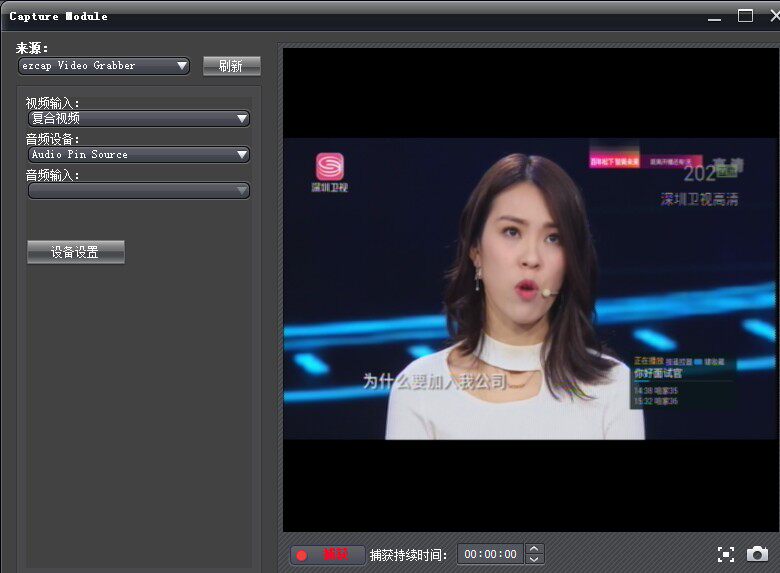Click the 视频输入 label
The width and height of the screenshot is (780, 573).
(x=52, y=103)
